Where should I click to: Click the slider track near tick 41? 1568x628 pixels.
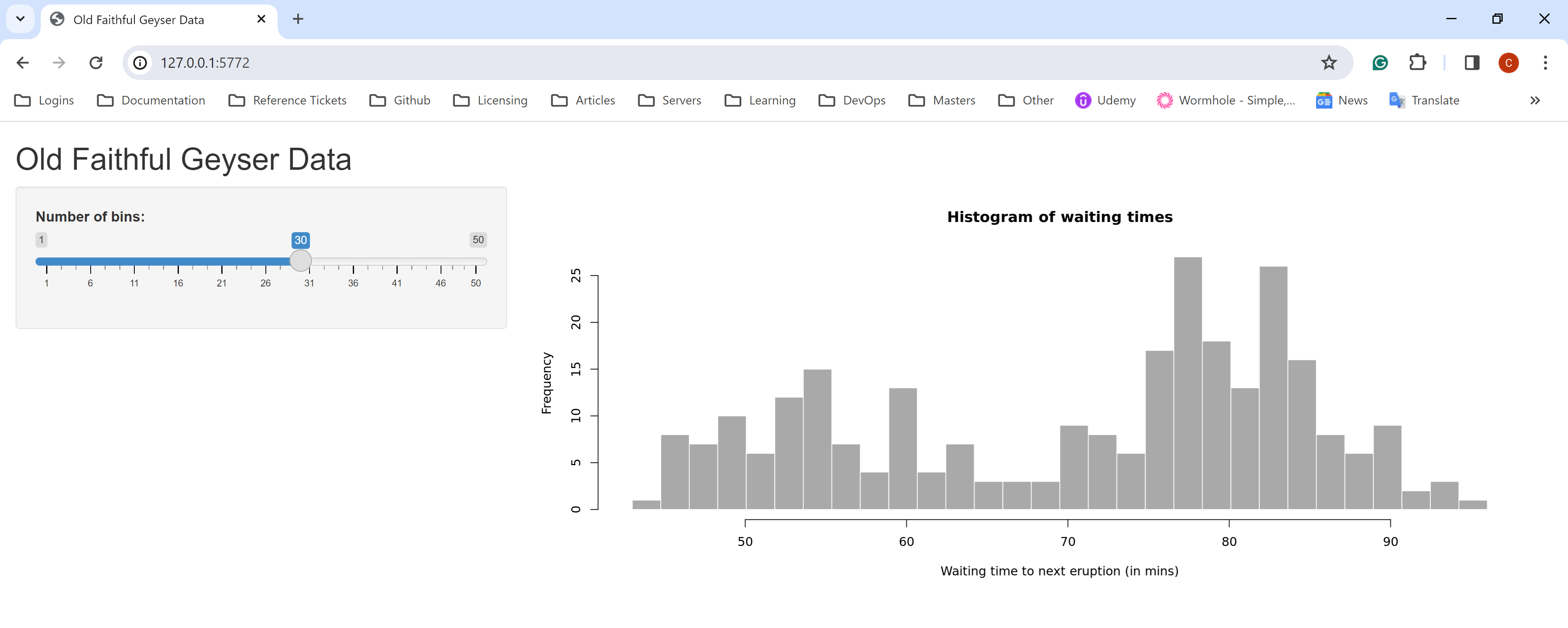pos(397,262)
